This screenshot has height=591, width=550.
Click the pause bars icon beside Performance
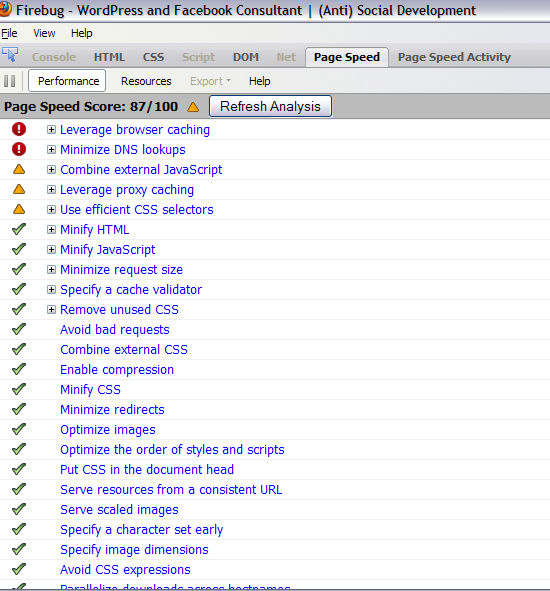(x=10, y=81)
